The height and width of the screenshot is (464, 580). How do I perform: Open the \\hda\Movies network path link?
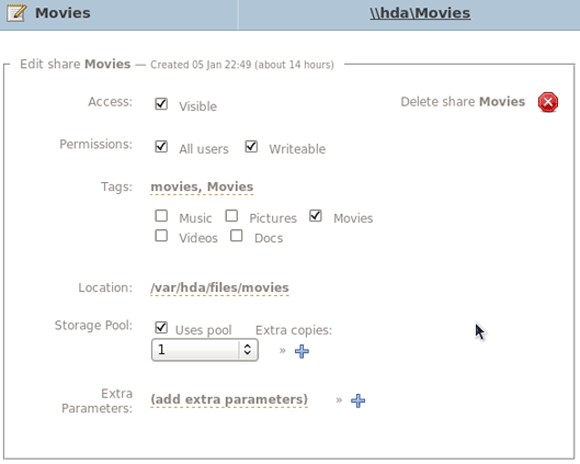(420, 13)
